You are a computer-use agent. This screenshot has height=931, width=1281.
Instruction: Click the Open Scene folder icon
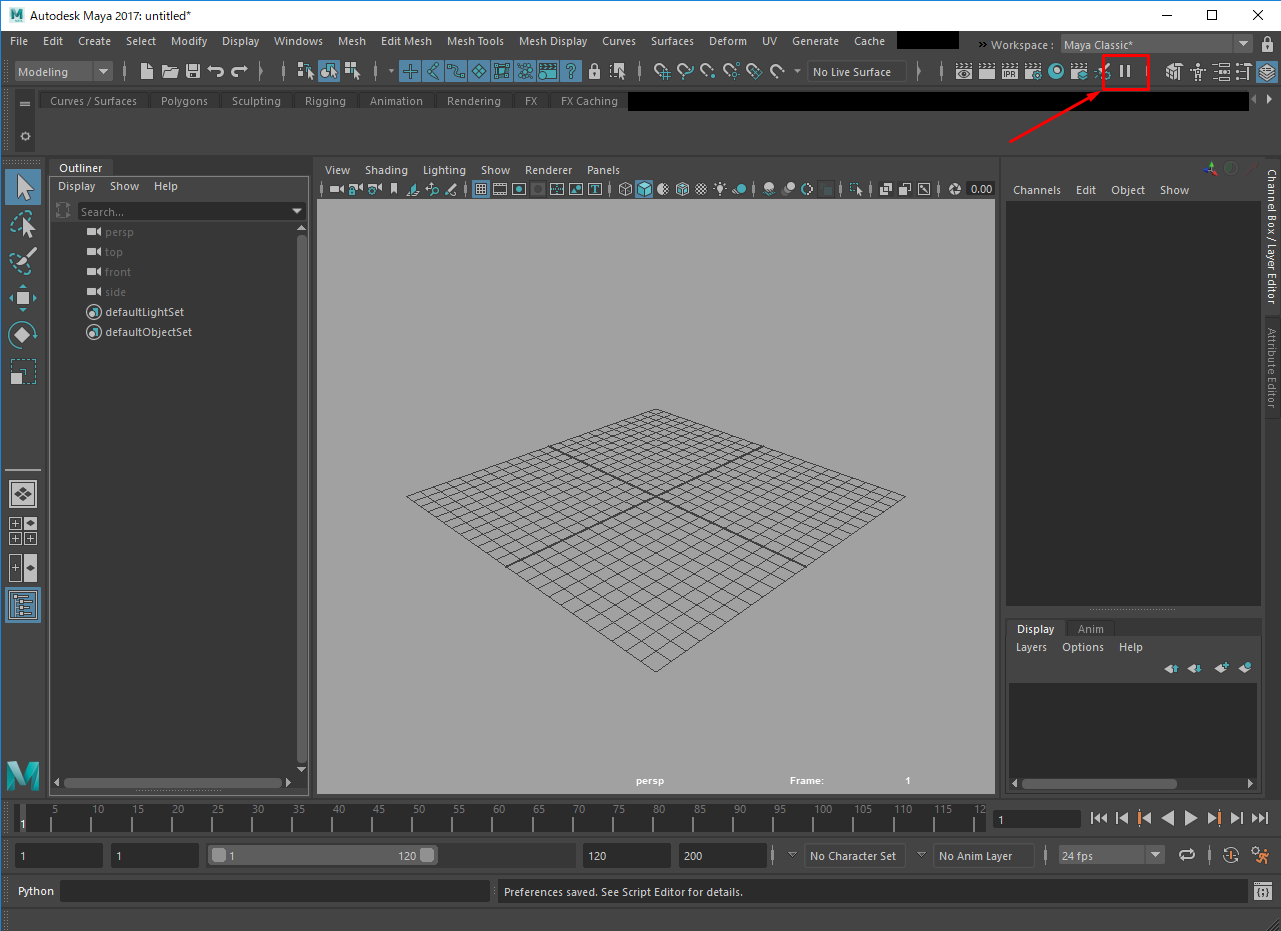point(170,71)
